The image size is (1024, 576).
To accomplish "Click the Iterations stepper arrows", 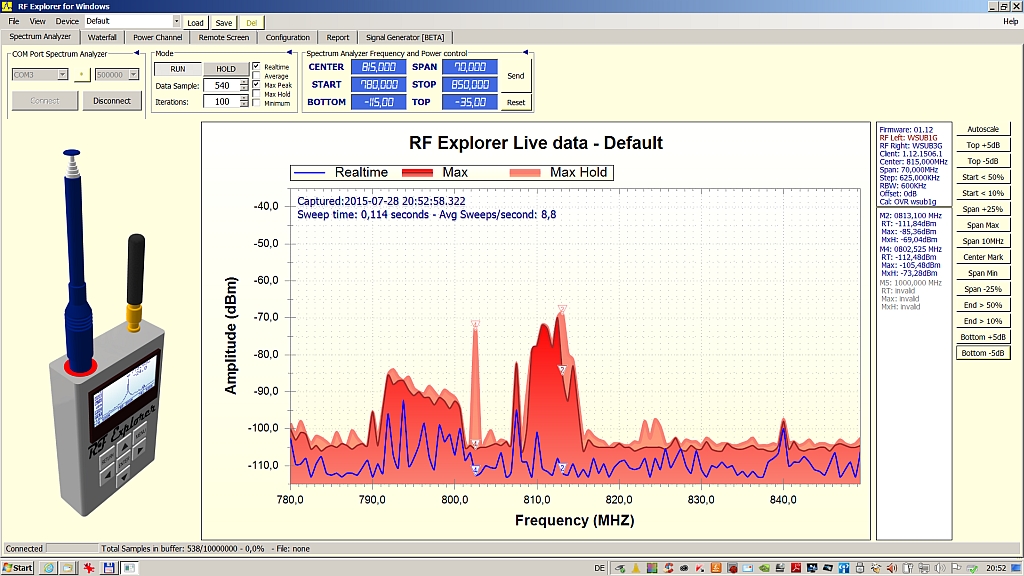I will 244,102.
